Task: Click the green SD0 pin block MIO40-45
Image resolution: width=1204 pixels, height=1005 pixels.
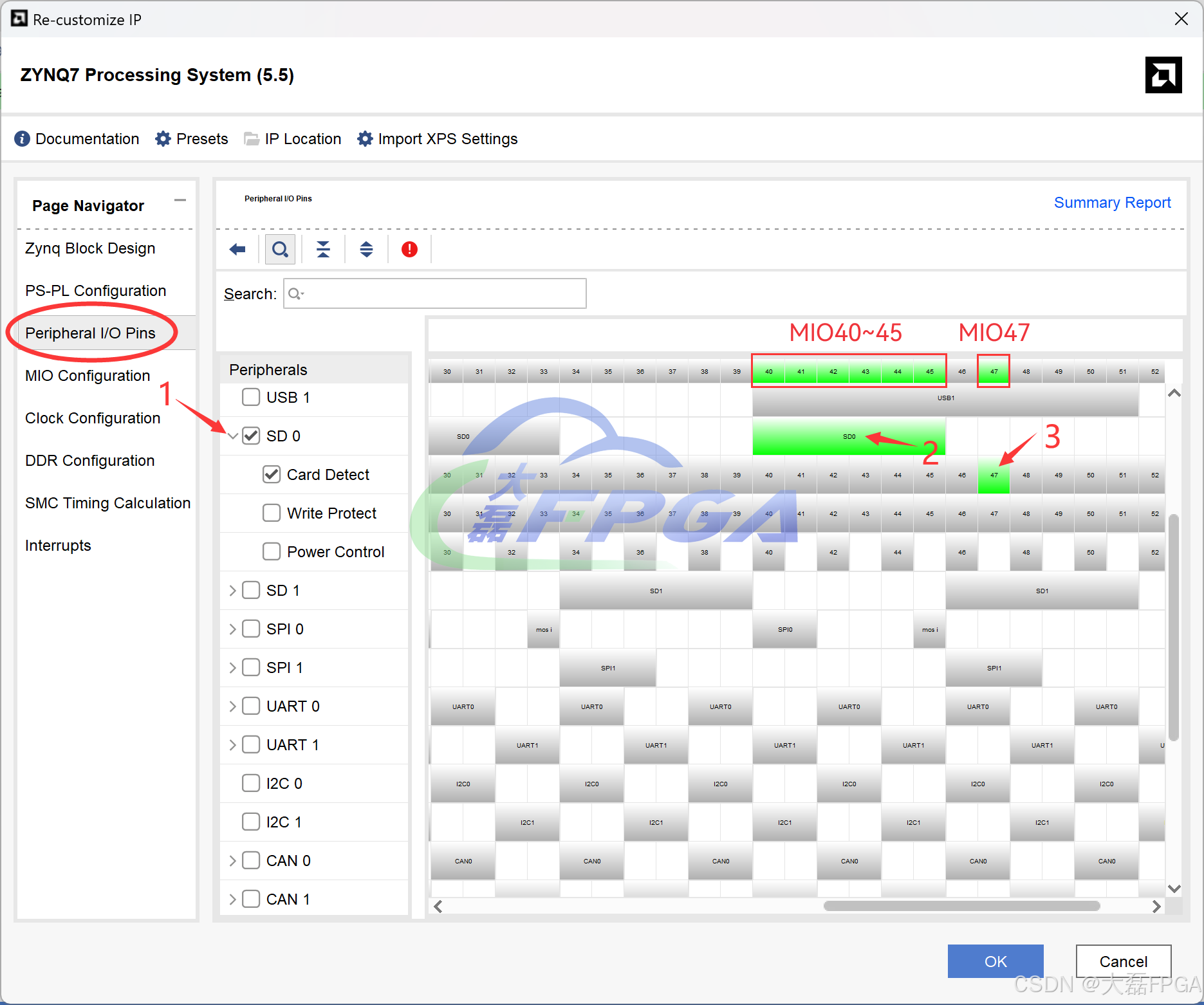Action: (849, 436)
